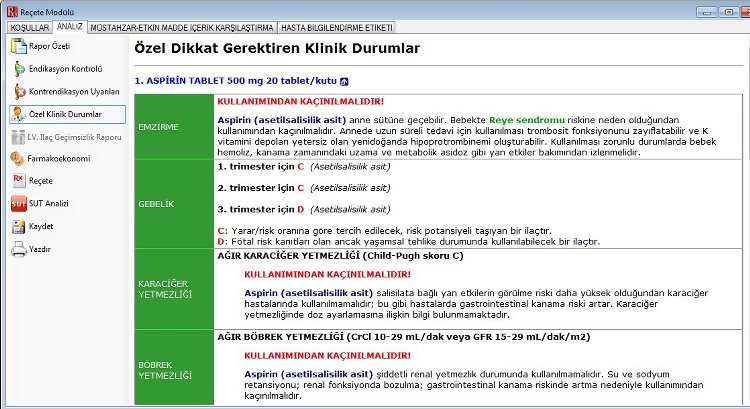Click info icon beside ASPİRİN TABLET title
The height and width of the screenshot is (409, 750).
[x=344, y=81]
